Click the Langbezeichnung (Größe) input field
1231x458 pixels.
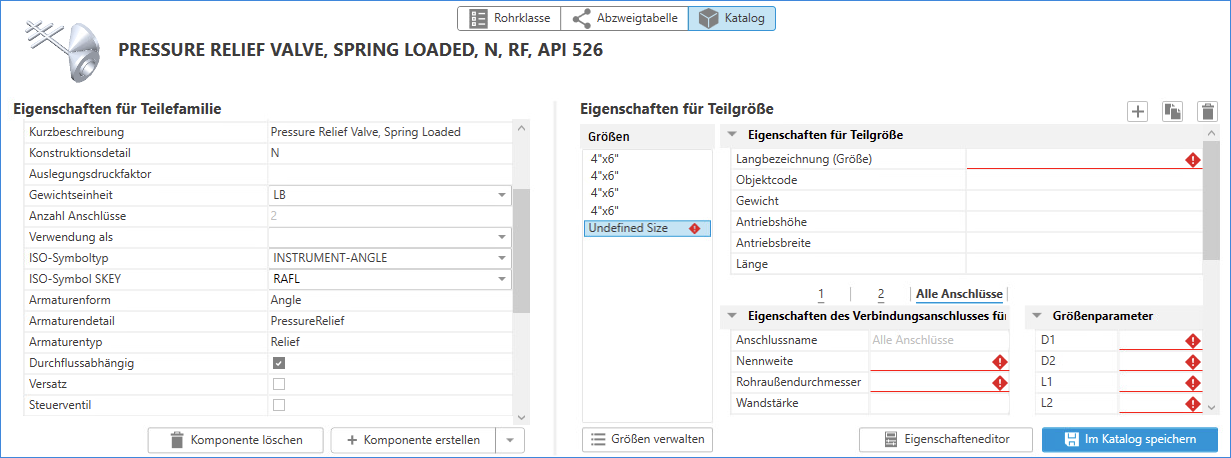tap(1084, 159)
